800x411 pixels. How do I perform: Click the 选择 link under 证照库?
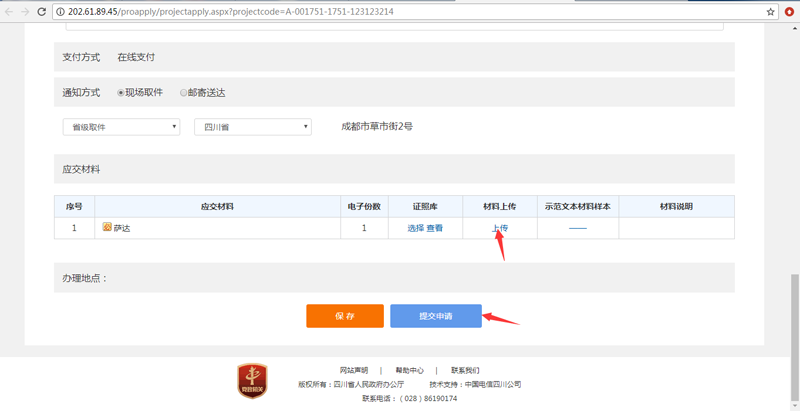click(x=415, y=228)
